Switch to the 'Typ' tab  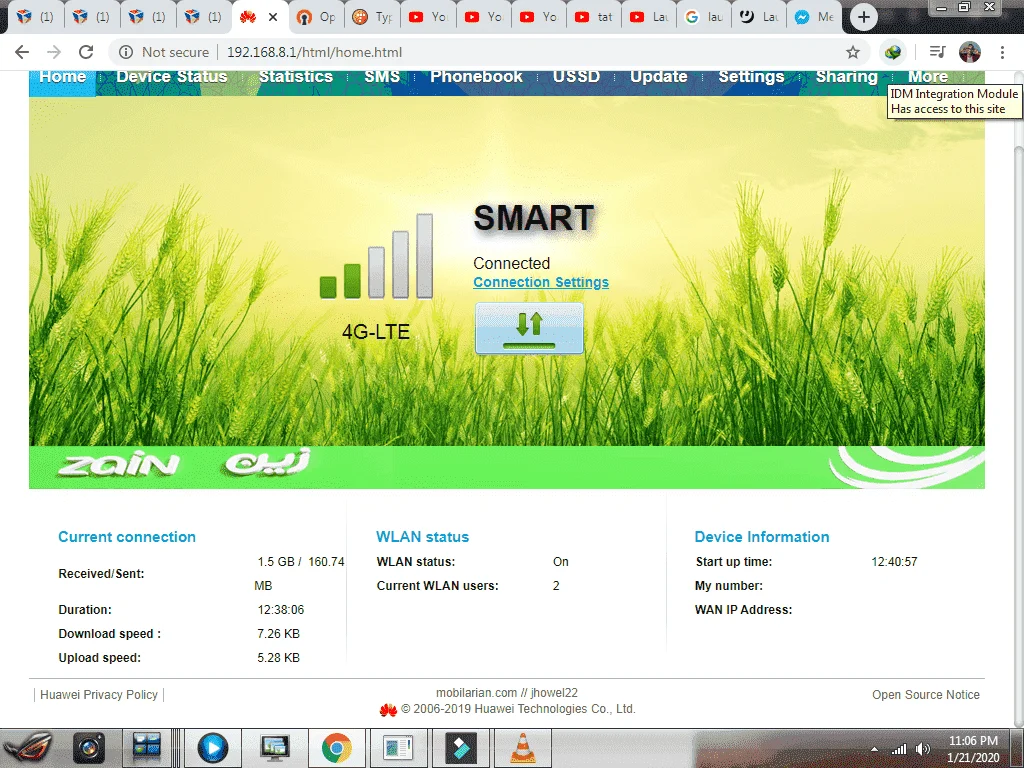click(x=372, y=17)
